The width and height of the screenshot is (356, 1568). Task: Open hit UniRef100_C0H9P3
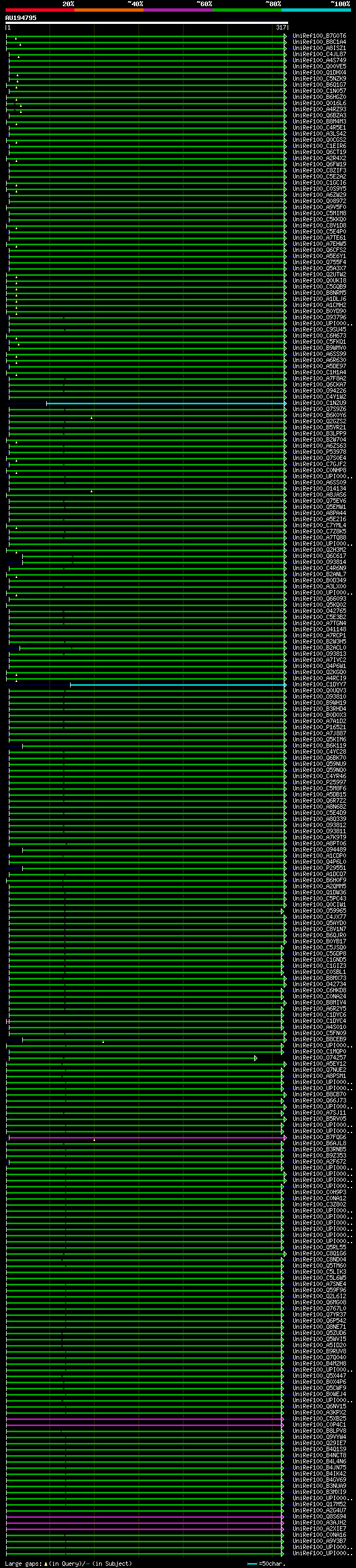coord(319,1192)
